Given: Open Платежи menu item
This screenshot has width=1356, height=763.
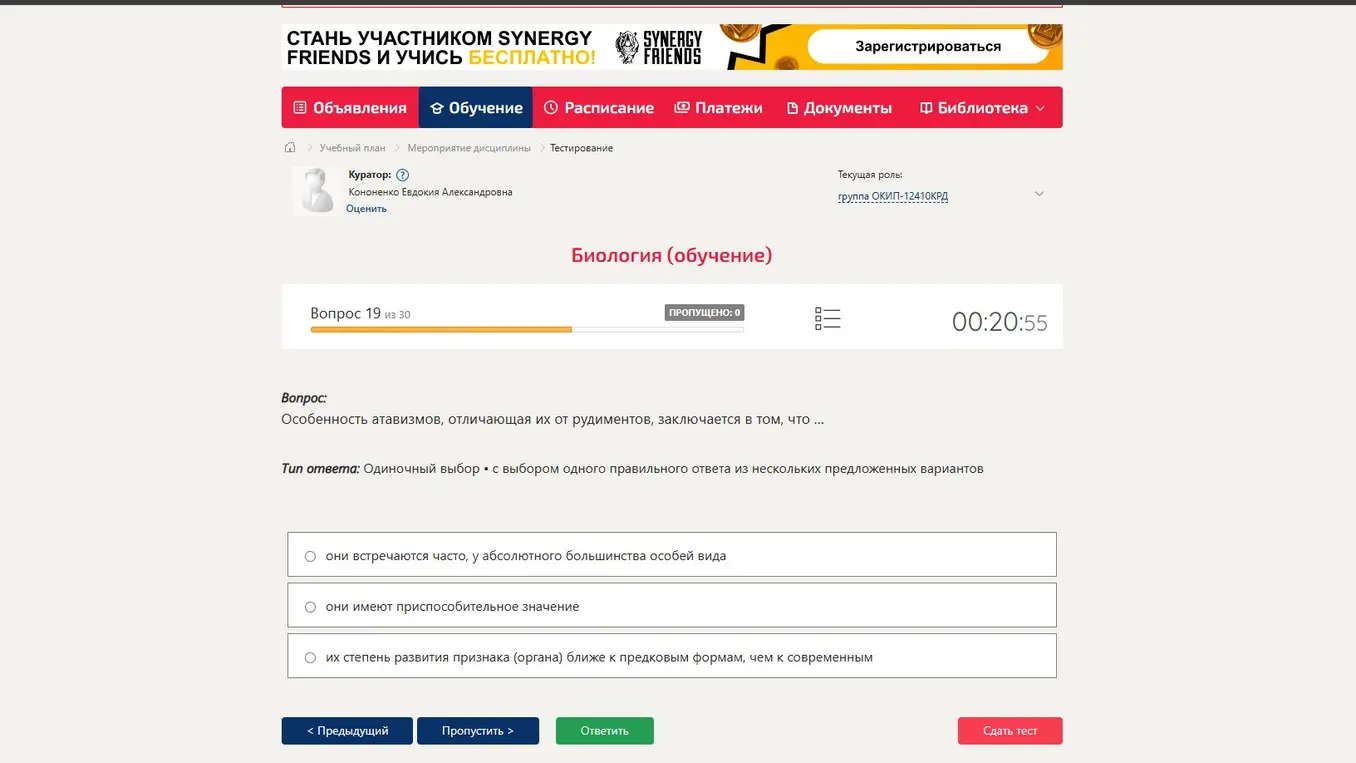Looking at the screenshot, I should pyautogui.click(x=718, y=107).
